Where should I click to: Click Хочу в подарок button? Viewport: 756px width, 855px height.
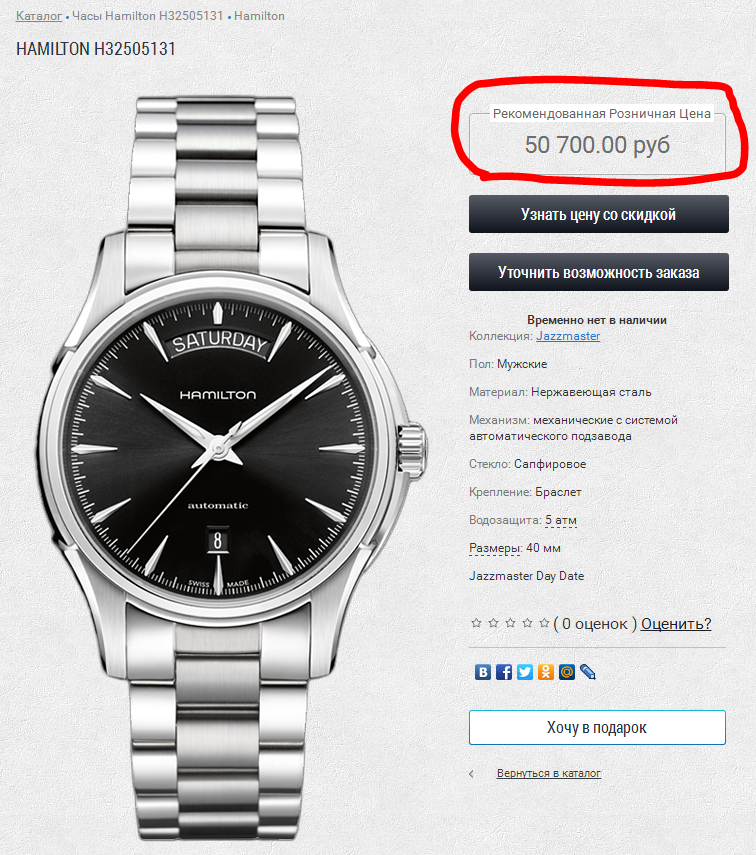pyautogui.click(x=597, y=727)
